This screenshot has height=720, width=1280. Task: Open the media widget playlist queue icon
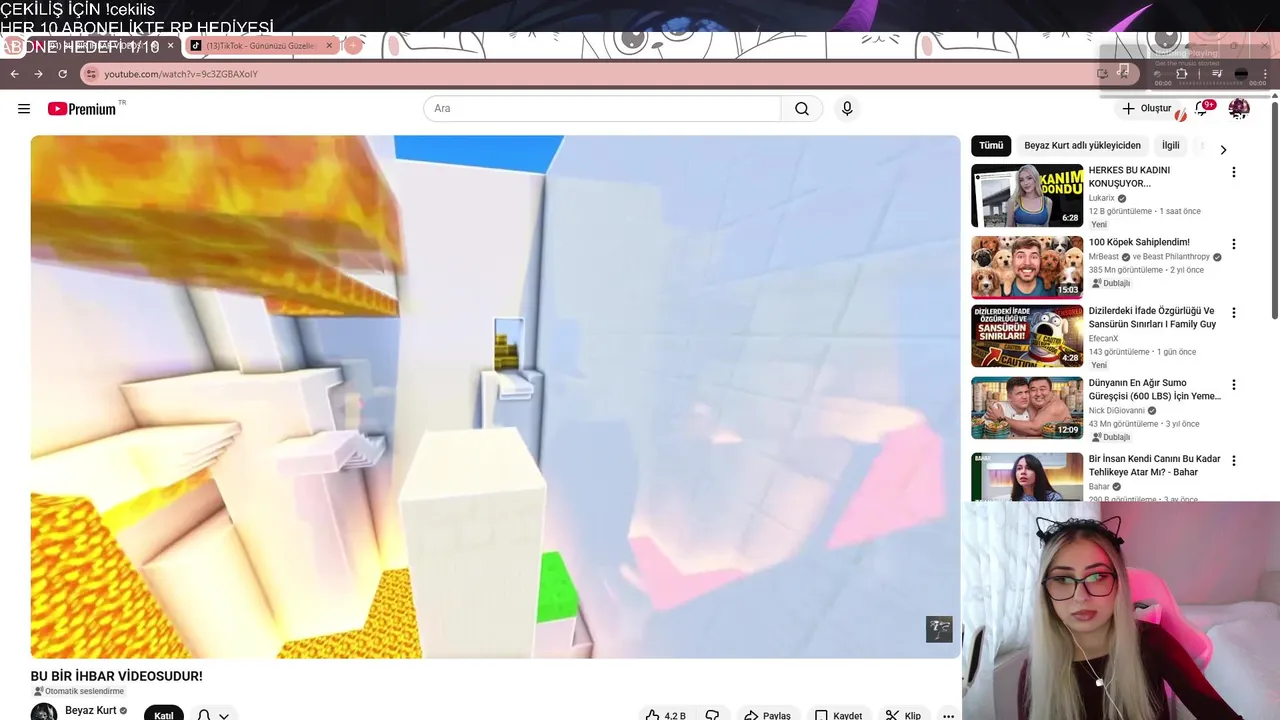coord(1217,73)
